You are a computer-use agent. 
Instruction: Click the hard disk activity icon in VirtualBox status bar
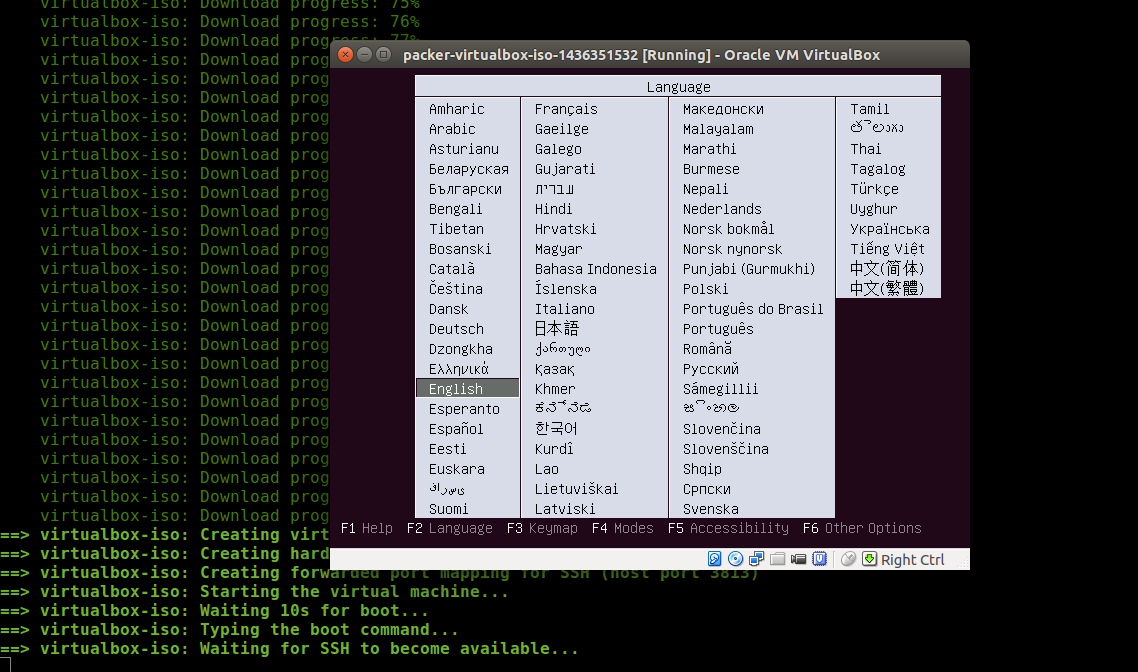click(x=715, y=559)
